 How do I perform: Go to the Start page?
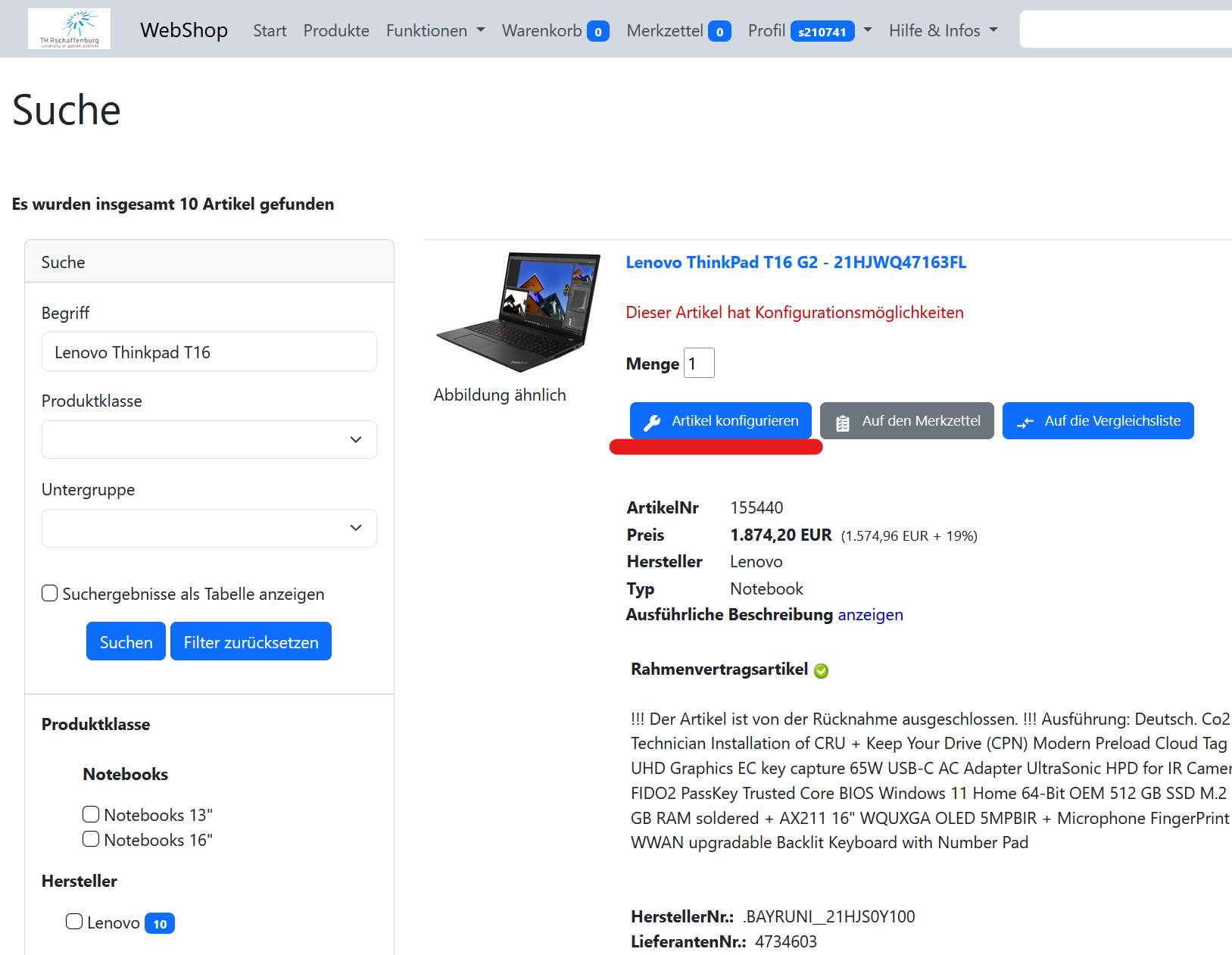[270, 30]
